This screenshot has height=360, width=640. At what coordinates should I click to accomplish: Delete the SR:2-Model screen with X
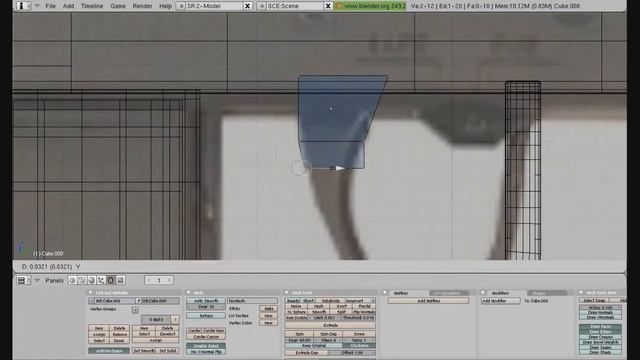247,6
